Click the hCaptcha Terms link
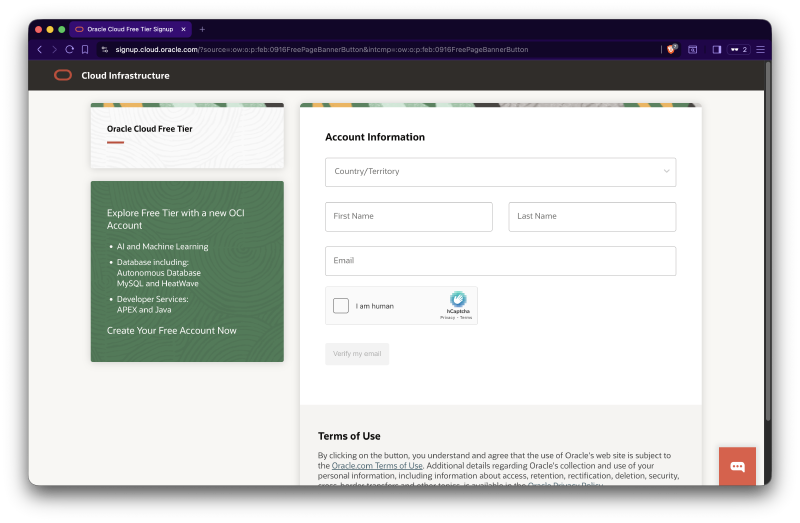Screen dimensions: 800x523 pyautogui.click(x=466, y=318)
